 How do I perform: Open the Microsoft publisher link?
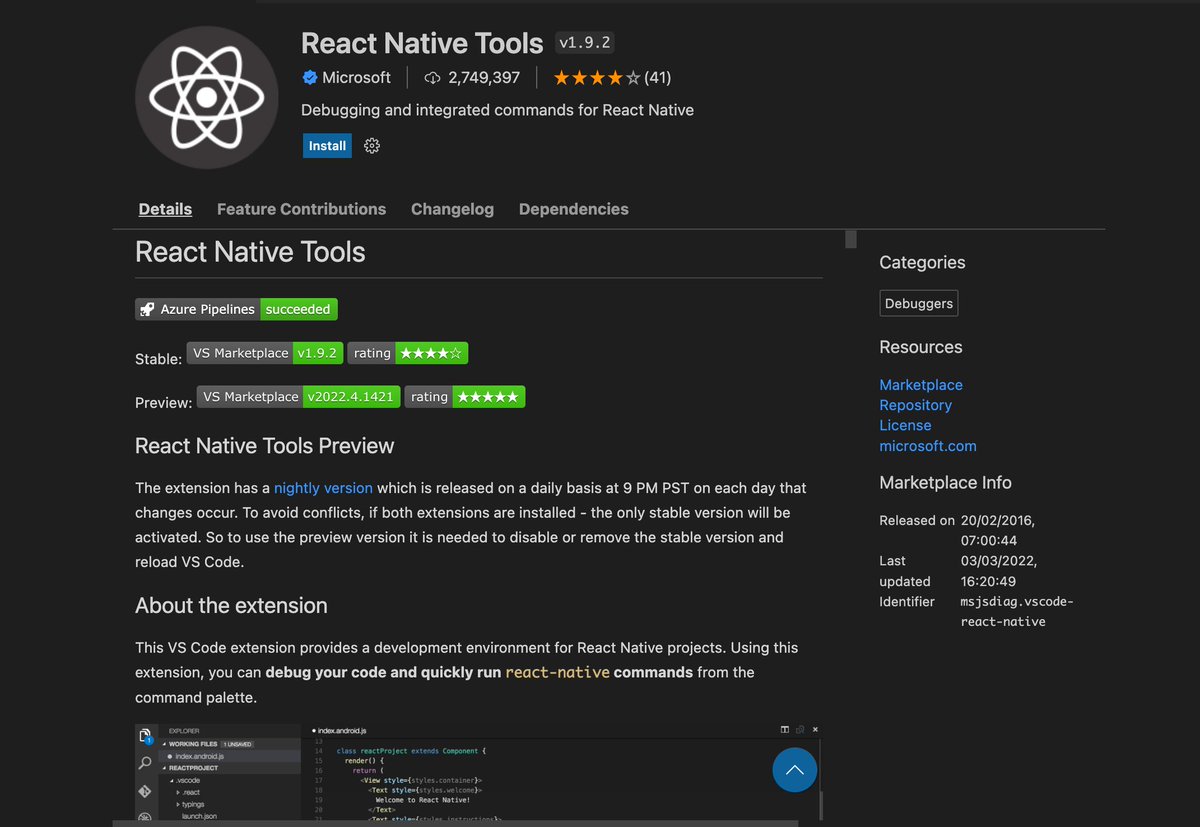356,77
